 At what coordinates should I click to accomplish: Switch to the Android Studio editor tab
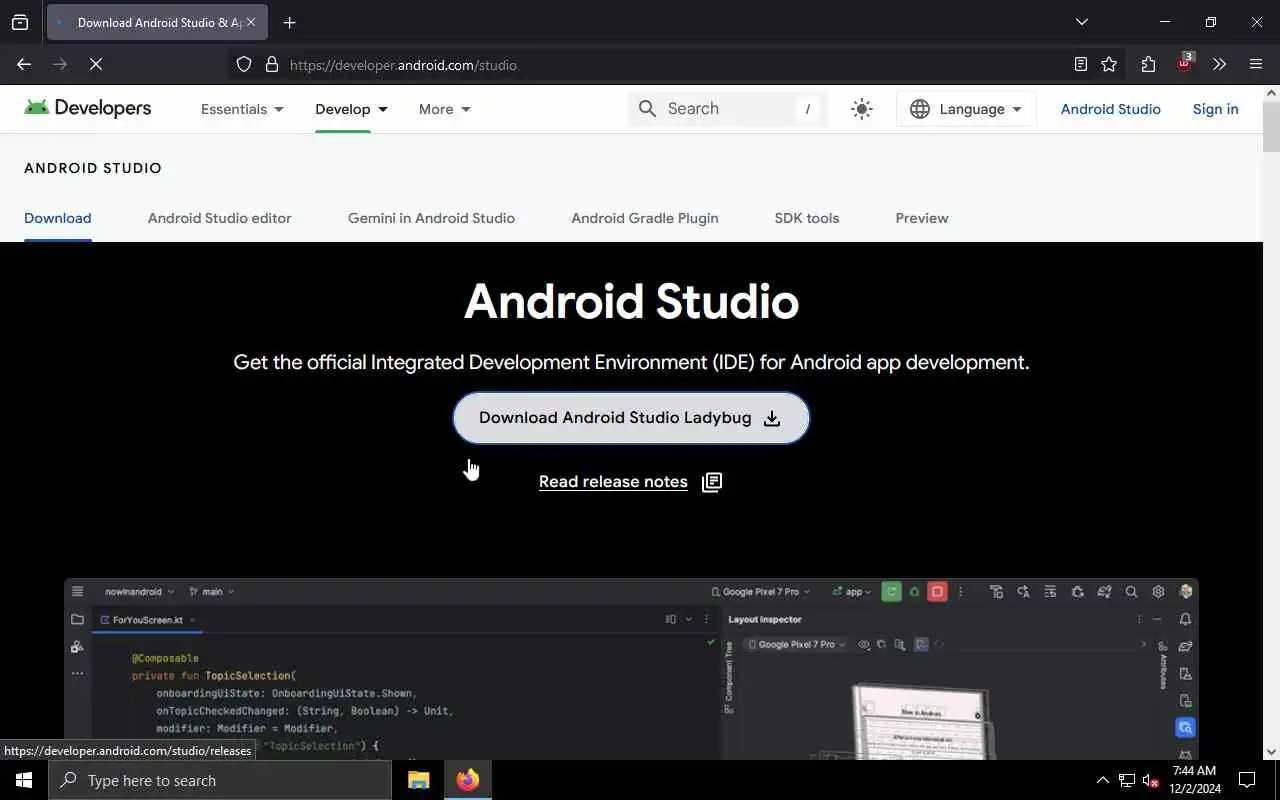tap(220, 218)
